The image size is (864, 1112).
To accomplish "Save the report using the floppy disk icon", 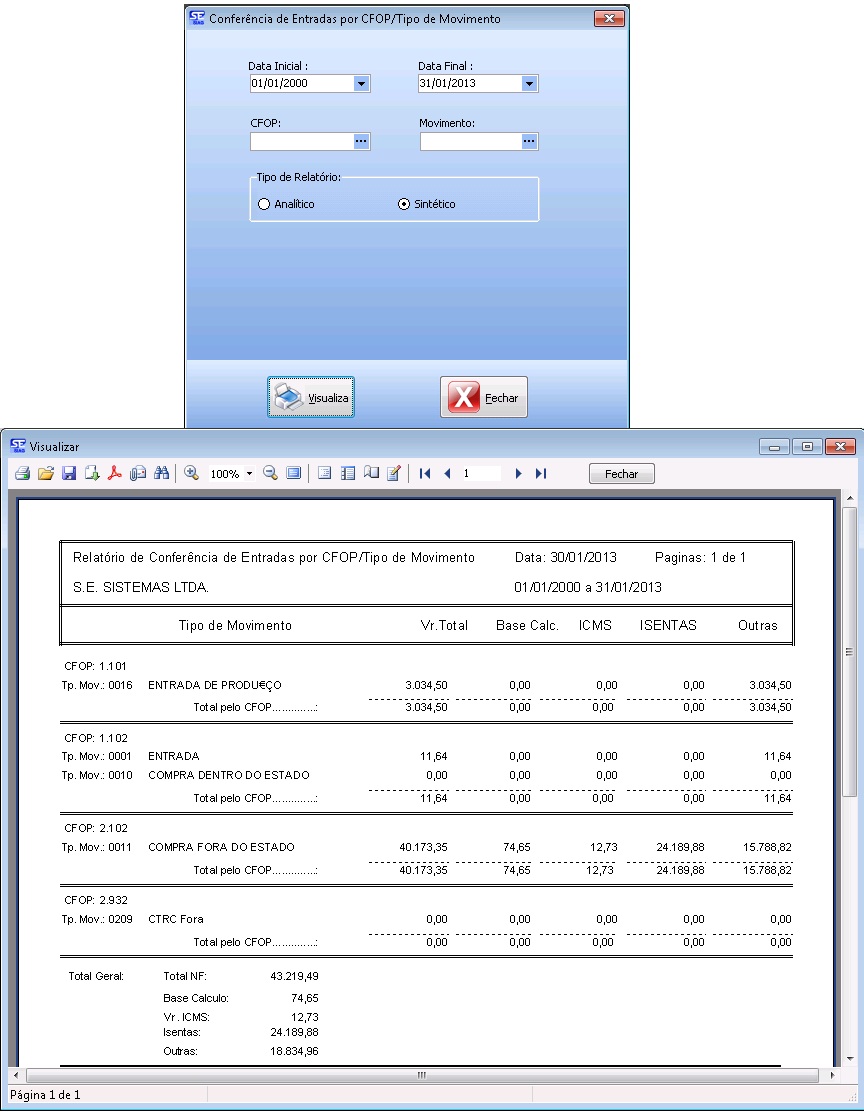I will coord(69,474).
